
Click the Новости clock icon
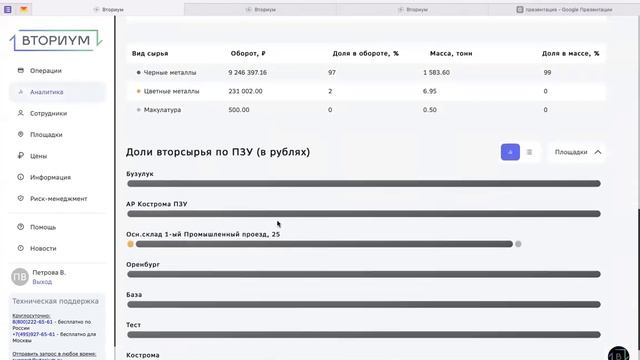(20, 248)
